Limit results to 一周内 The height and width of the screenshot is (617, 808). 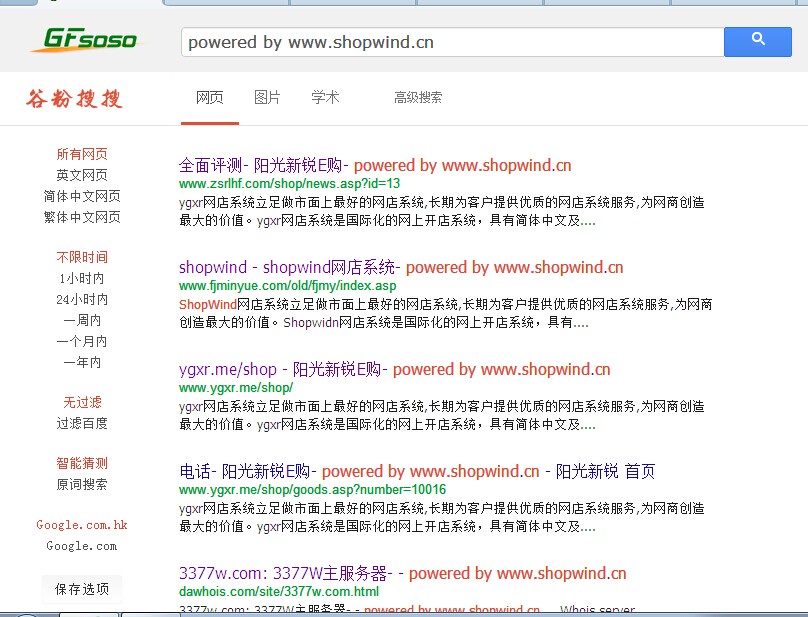[82, 320]
